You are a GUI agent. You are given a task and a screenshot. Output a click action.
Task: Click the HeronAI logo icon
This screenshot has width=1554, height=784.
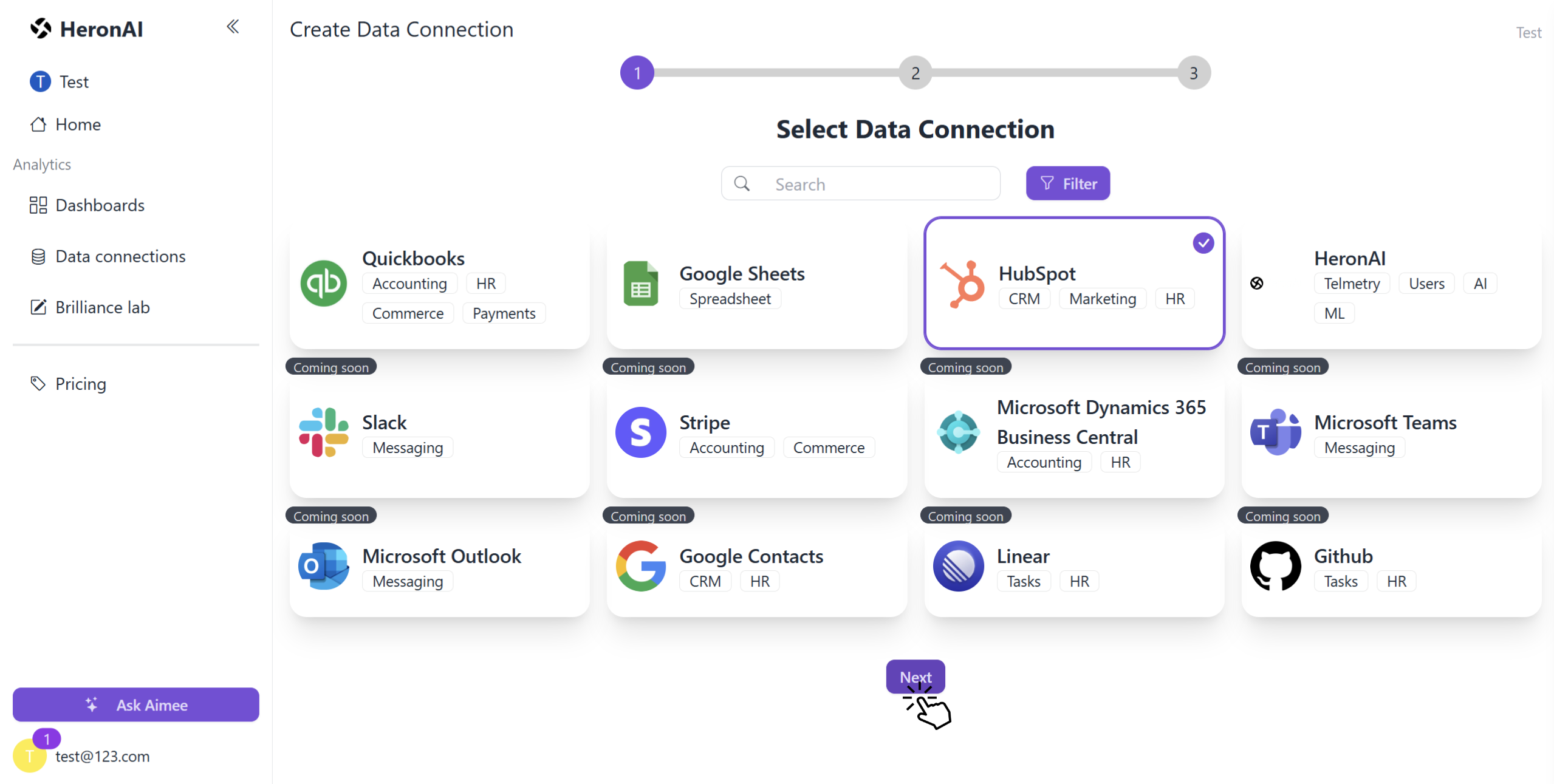[x=41, y=29]
